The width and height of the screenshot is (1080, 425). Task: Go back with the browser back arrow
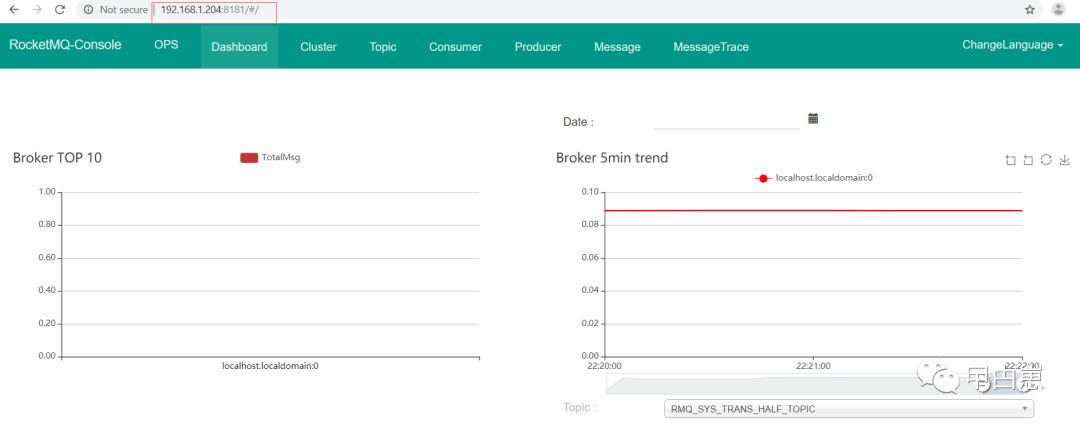pos(14,10)
